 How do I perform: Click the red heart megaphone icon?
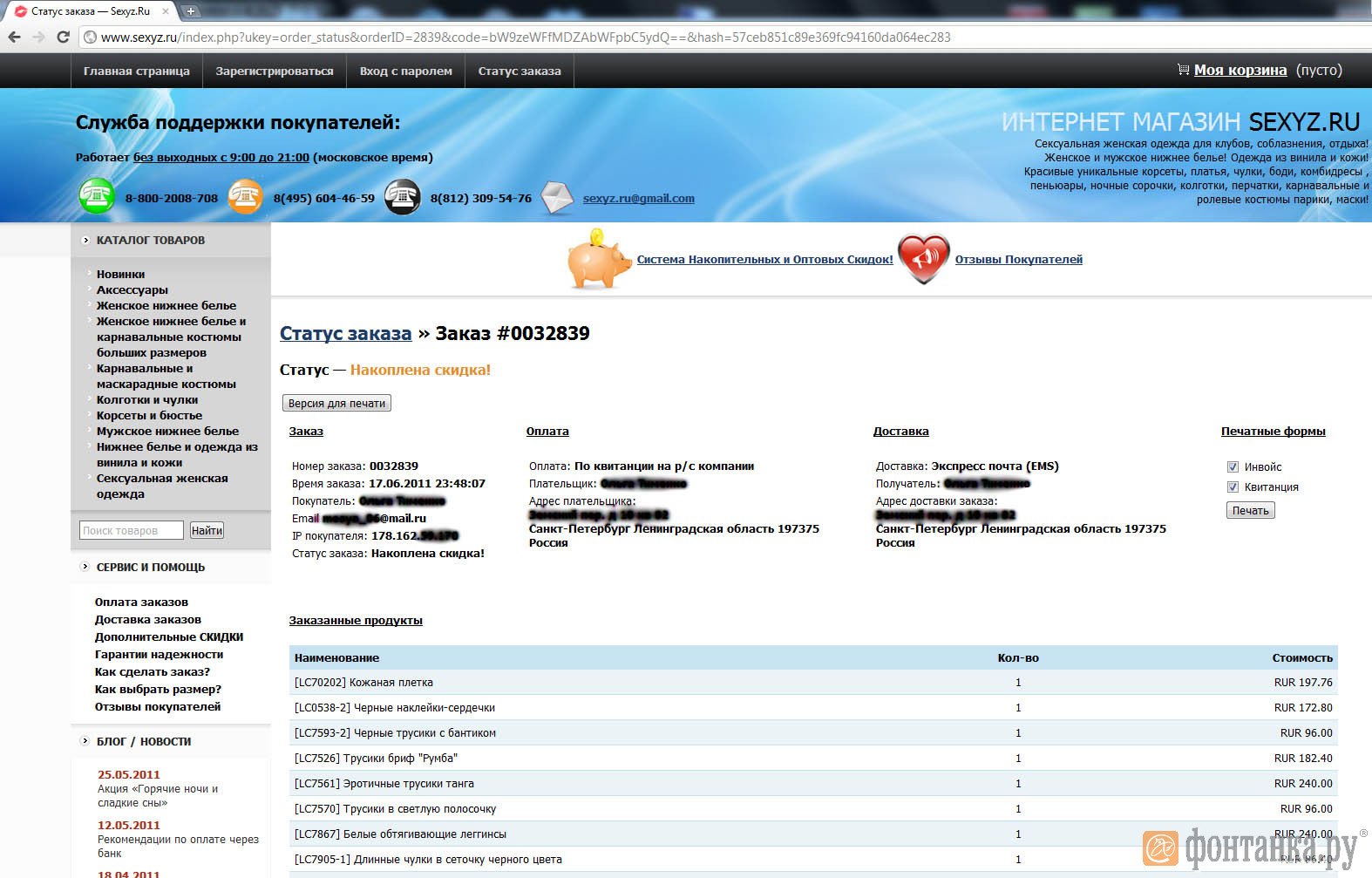(x=924, y=259)
